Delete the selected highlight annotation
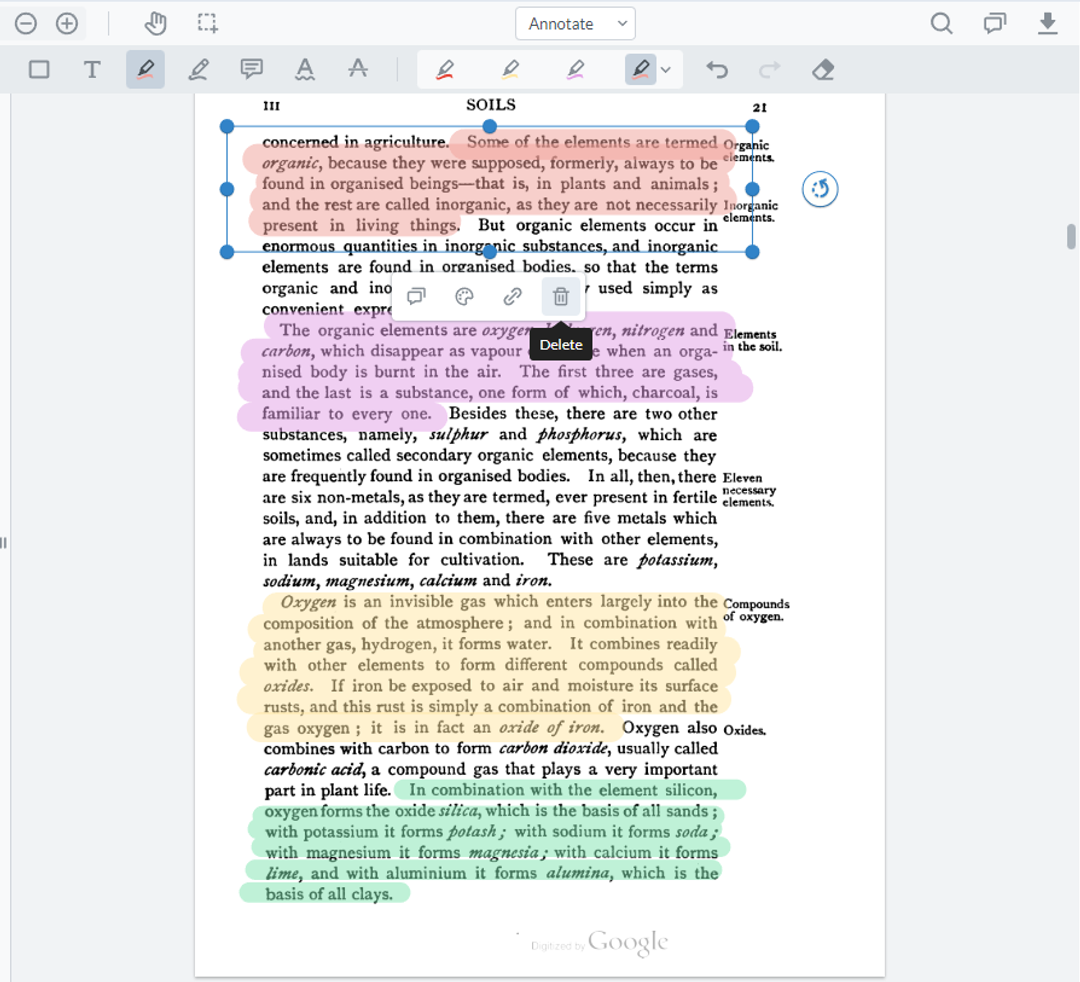This screenshot has width=1080, height=982. pos(561,296)
